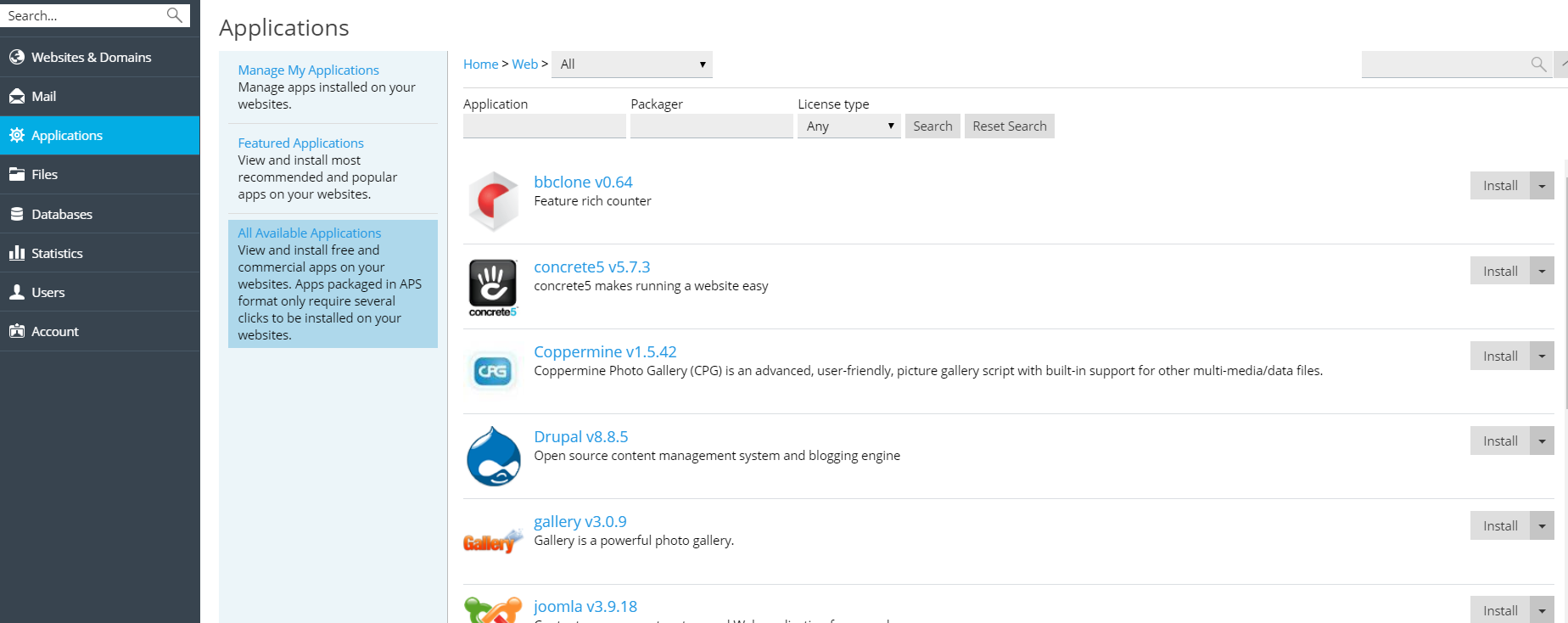Open the gallery v3.0.9 title link
Viewport: 1568px width, 623px height.
point(580,521)
